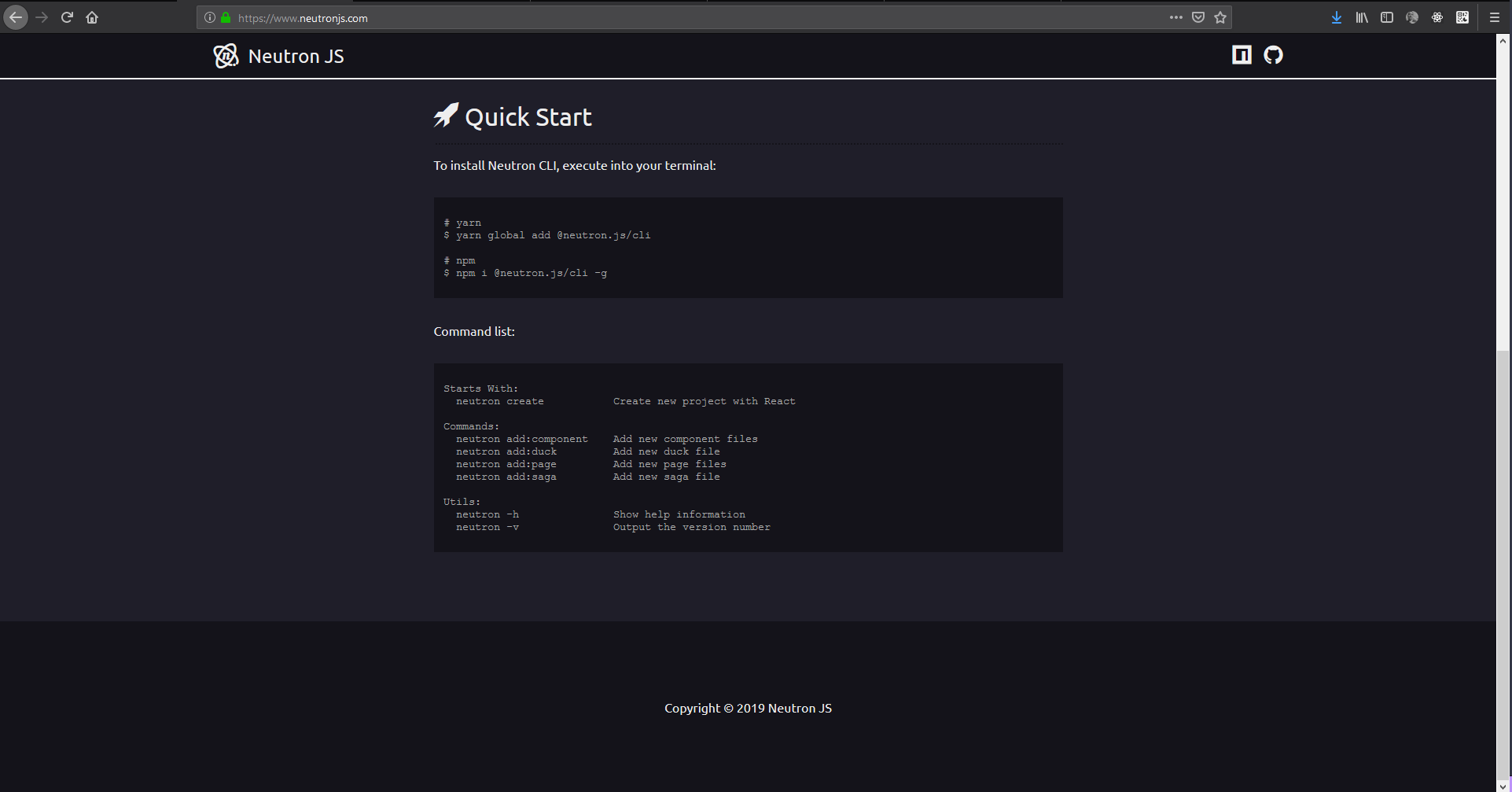Go to homepage using the Home icon
1512x792 pixels.
coord(92,17)
